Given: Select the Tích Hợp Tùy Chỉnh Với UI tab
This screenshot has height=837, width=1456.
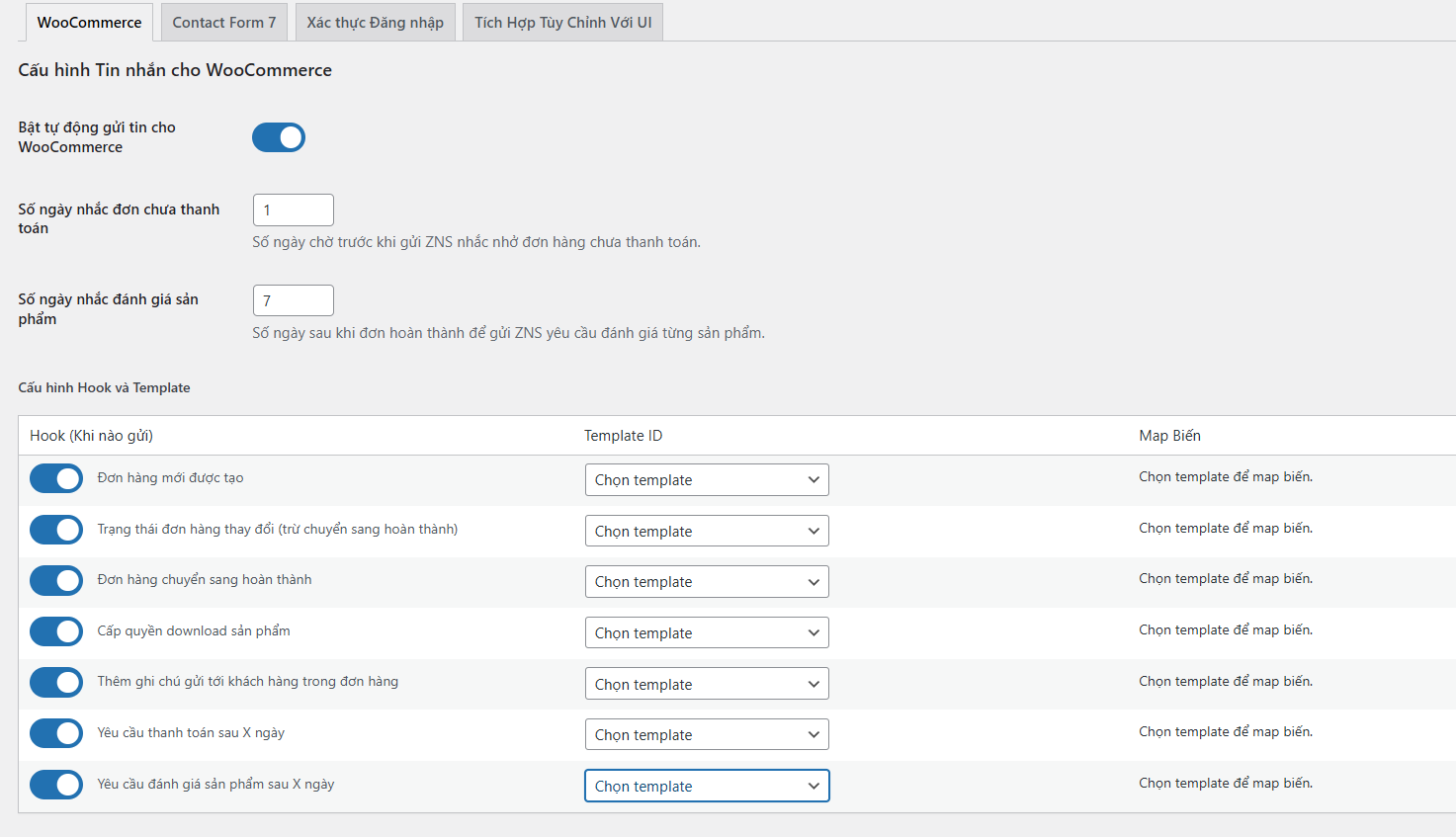Looking at the screenshot, I should pyautogui.click(x=562, y=22).
